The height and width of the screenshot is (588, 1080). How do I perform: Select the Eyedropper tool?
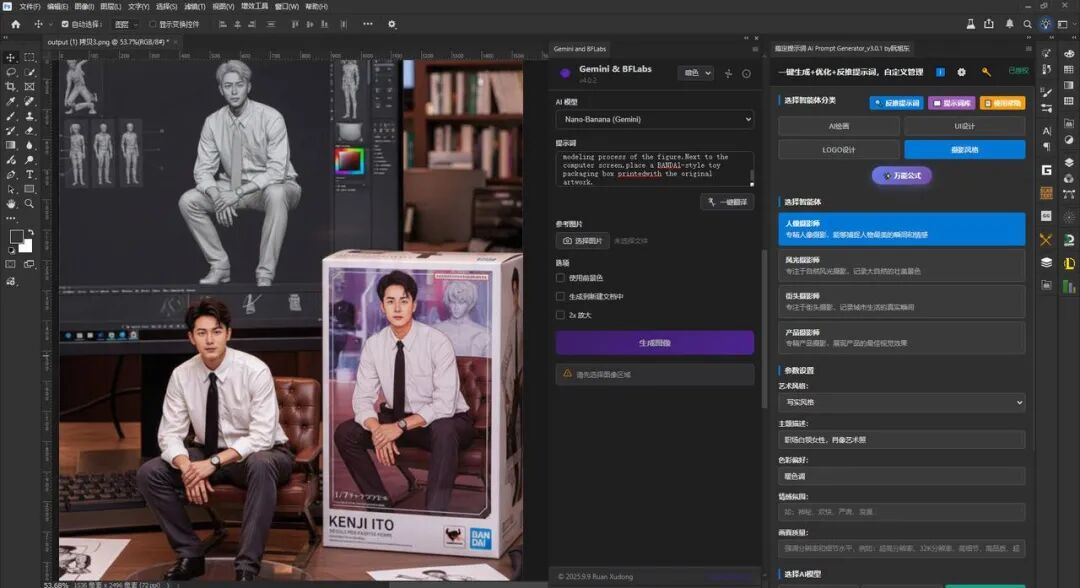[11, 101]
